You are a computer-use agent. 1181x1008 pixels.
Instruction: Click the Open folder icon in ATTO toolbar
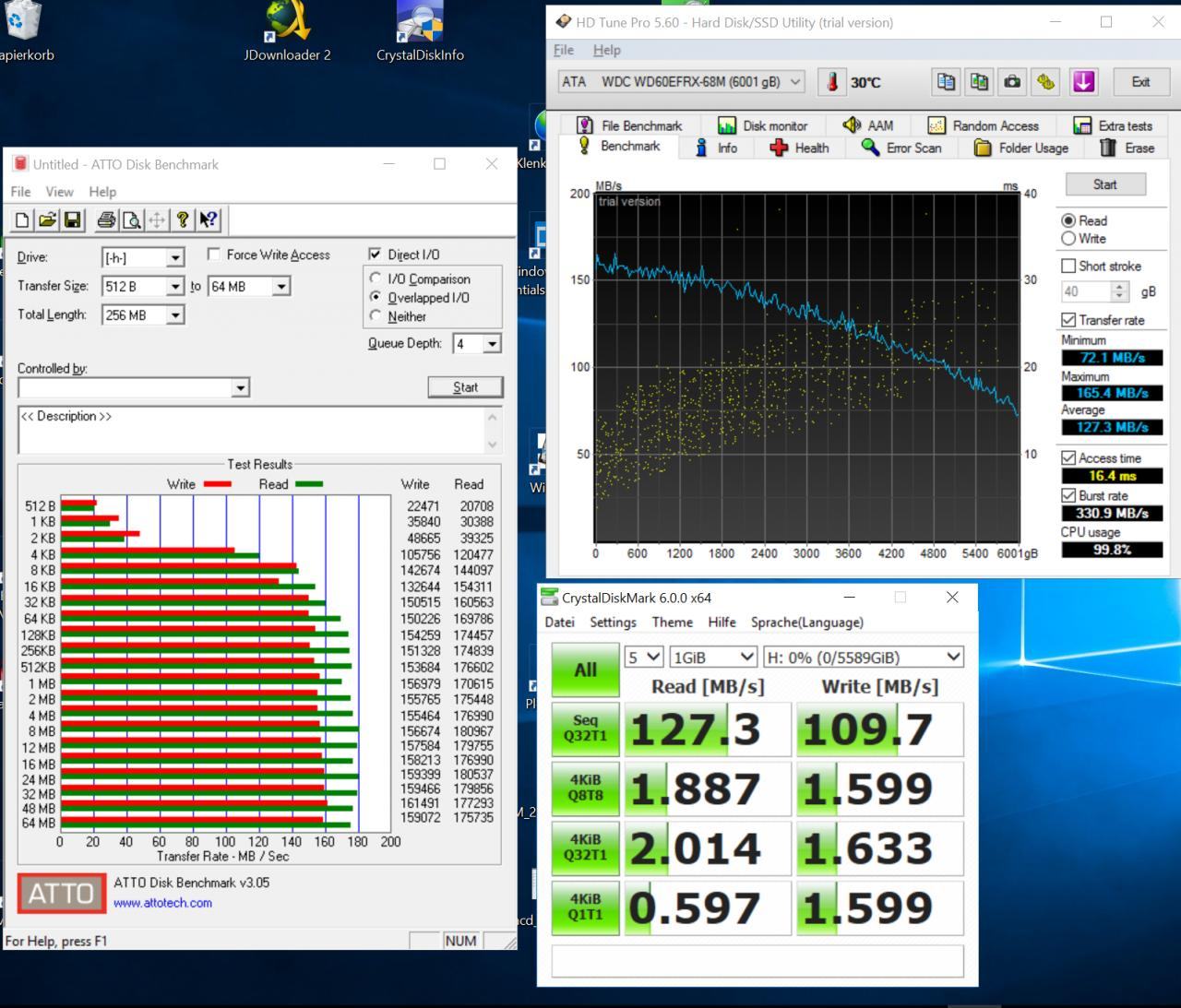(47, 219)
